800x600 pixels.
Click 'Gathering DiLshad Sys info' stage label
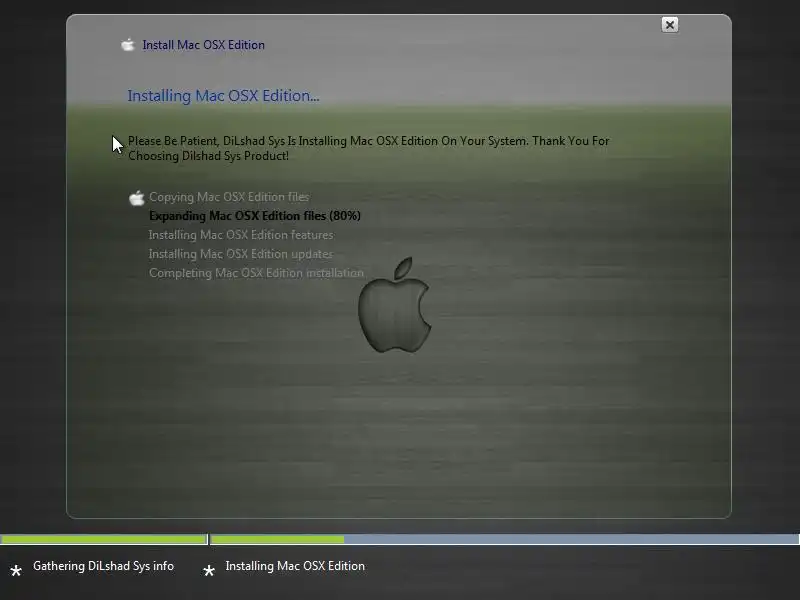104,566
